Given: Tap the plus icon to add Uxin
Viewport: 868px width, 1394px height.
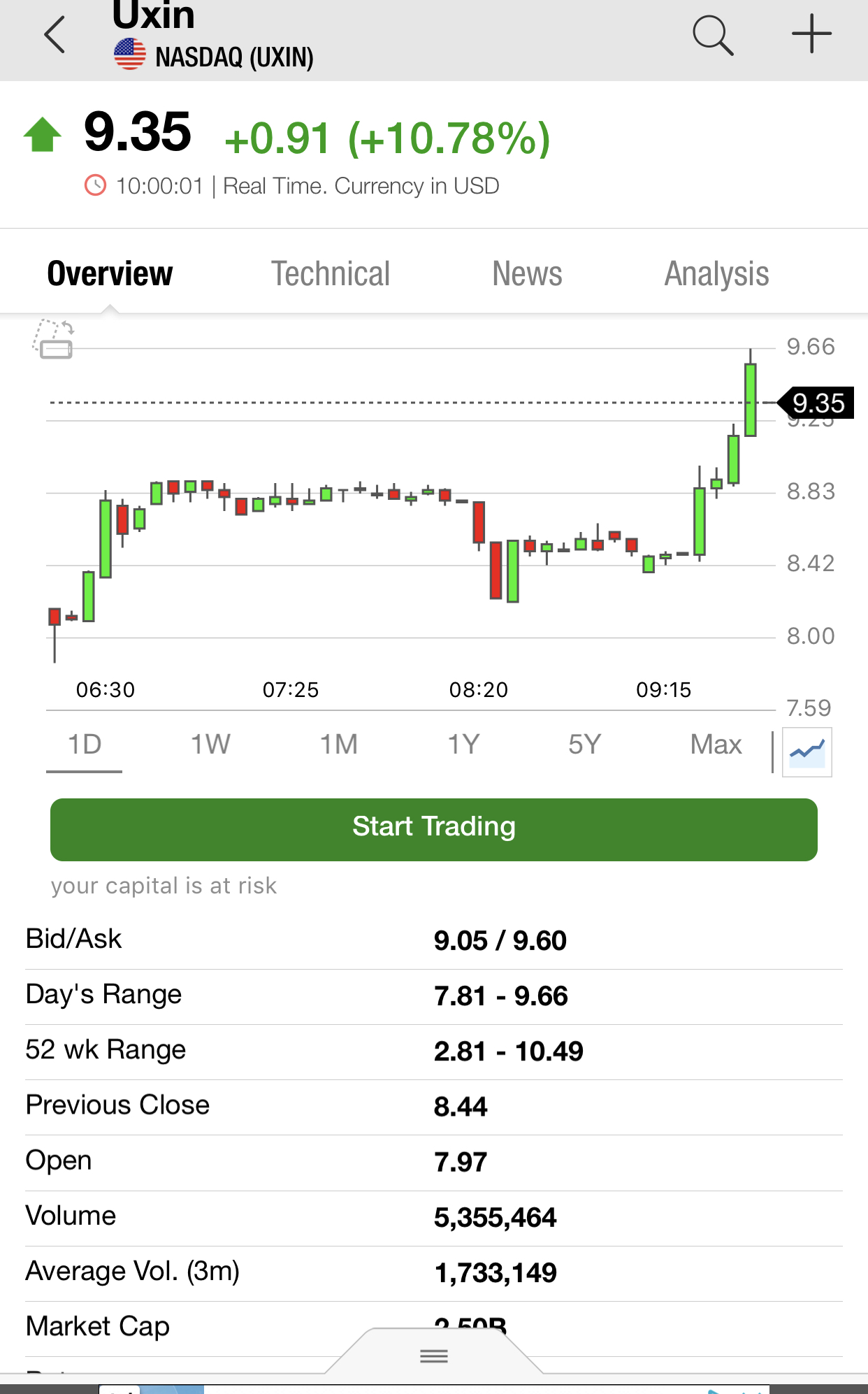Looking at the screenshot, I should (x=811, y=34).
